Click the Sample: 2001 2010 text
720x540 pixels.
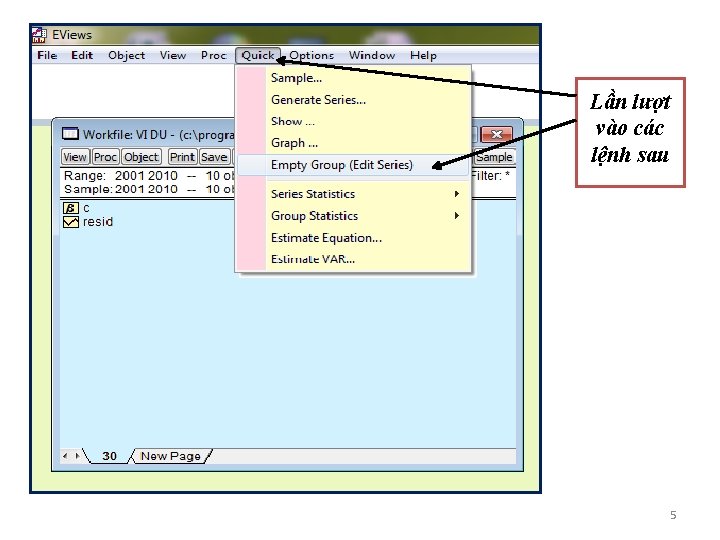click(121, 189)
